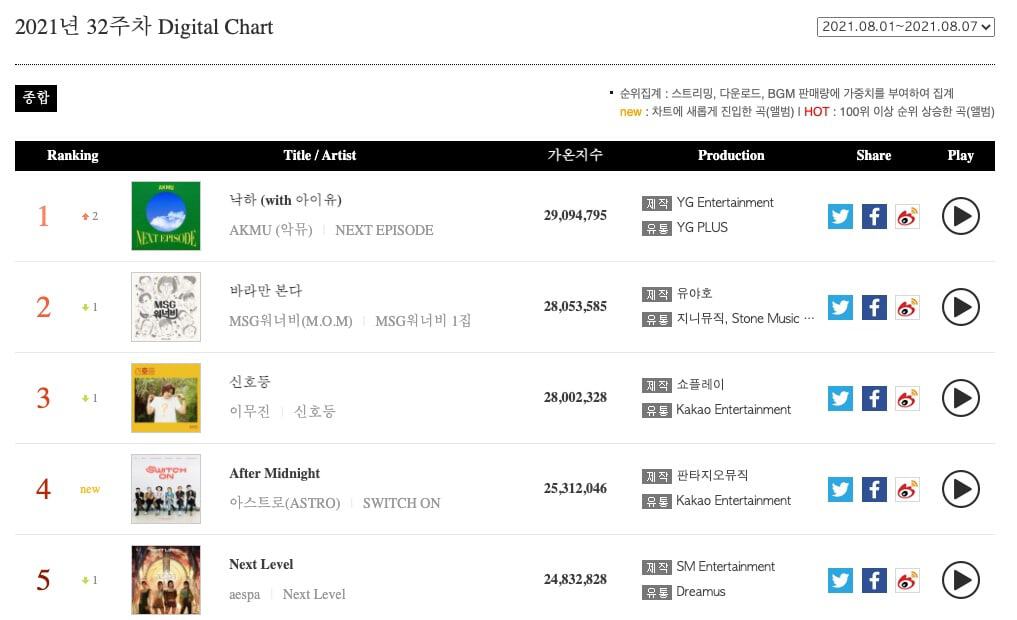Select the 종합 chart tab
Viewport: 1017px width, 620px height.
(36, 98)
